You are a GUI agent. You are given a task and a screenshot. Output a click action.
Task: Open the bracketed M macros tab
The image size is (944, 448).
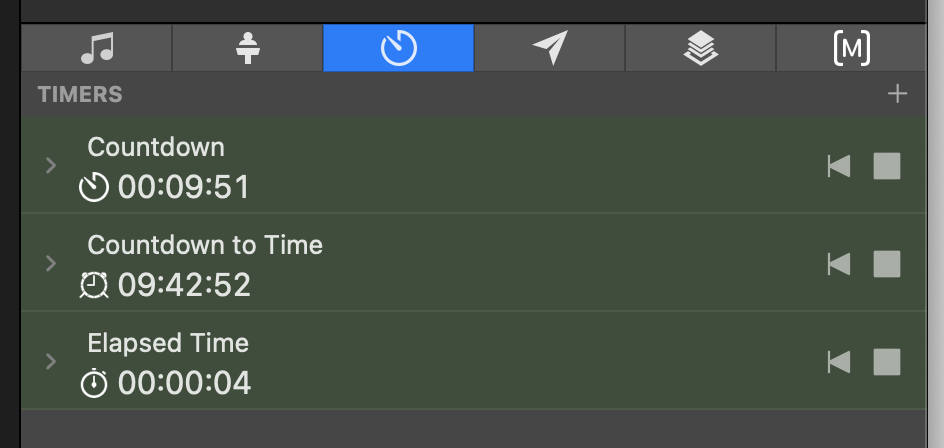click(x=851, y=48)
